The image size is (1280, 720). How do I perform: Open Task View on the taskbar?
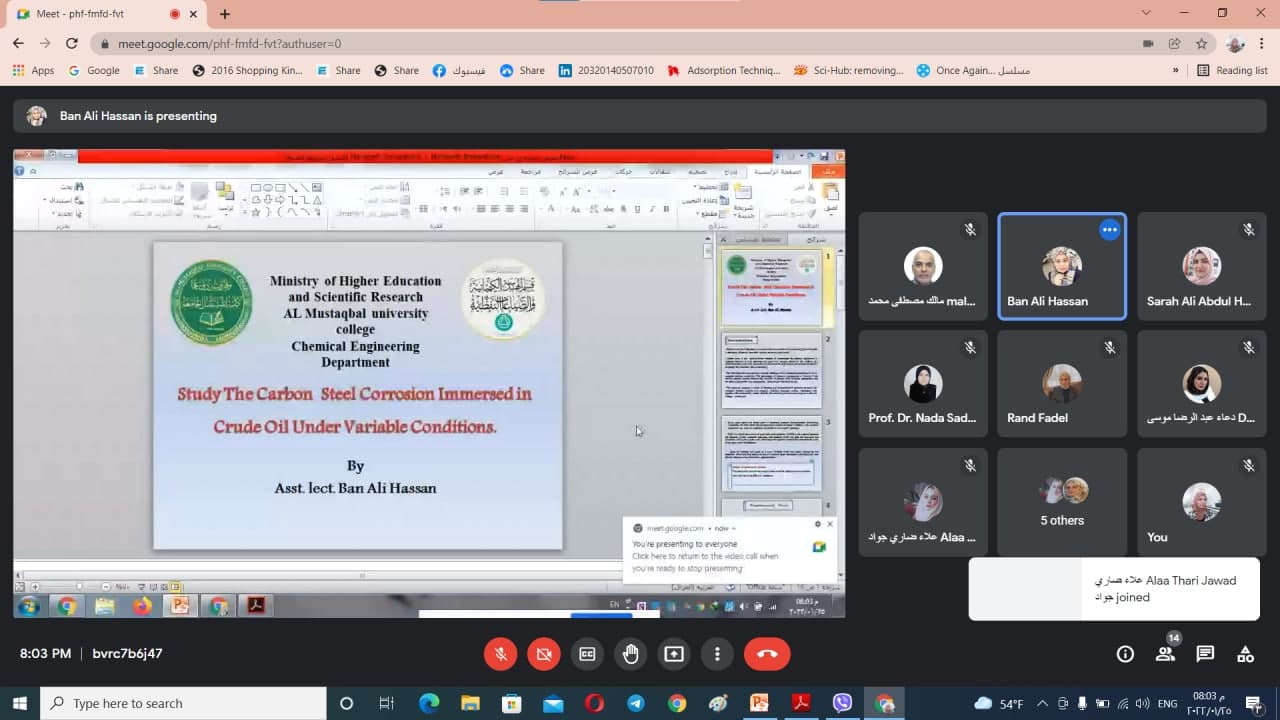click(387, 703)
